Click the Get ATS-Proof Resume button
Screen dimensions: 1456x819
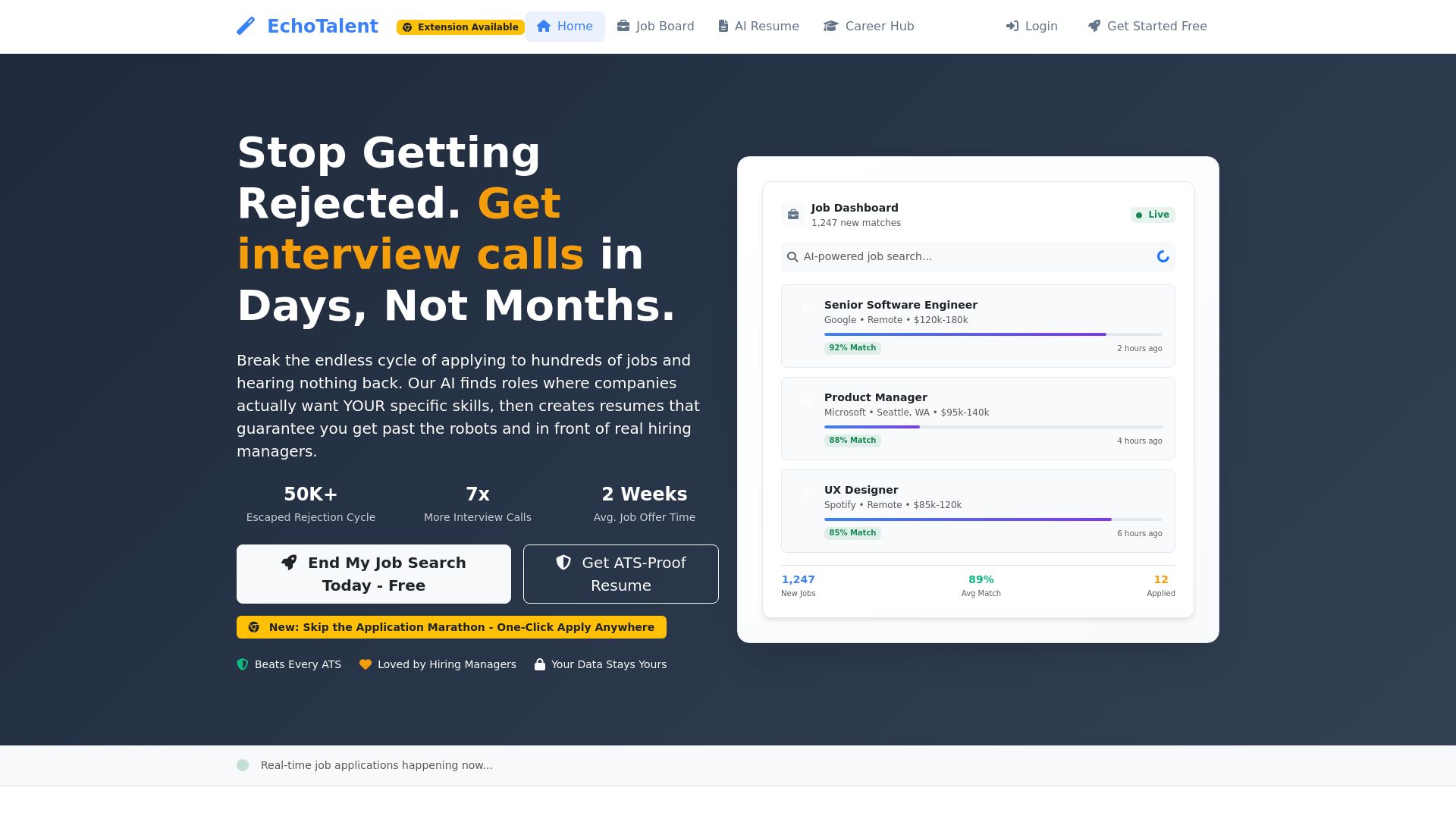[x=620, y=573]
